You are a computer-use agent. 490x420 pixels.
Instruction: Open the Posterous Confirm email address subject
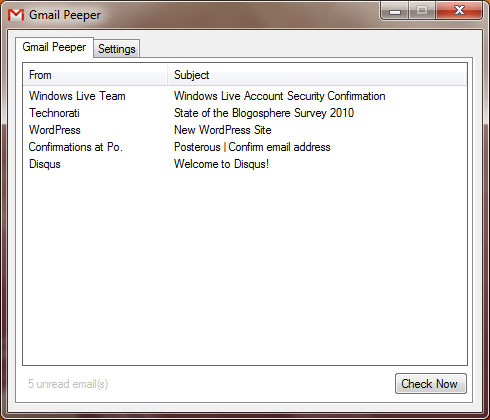click(x=252, y=147)
